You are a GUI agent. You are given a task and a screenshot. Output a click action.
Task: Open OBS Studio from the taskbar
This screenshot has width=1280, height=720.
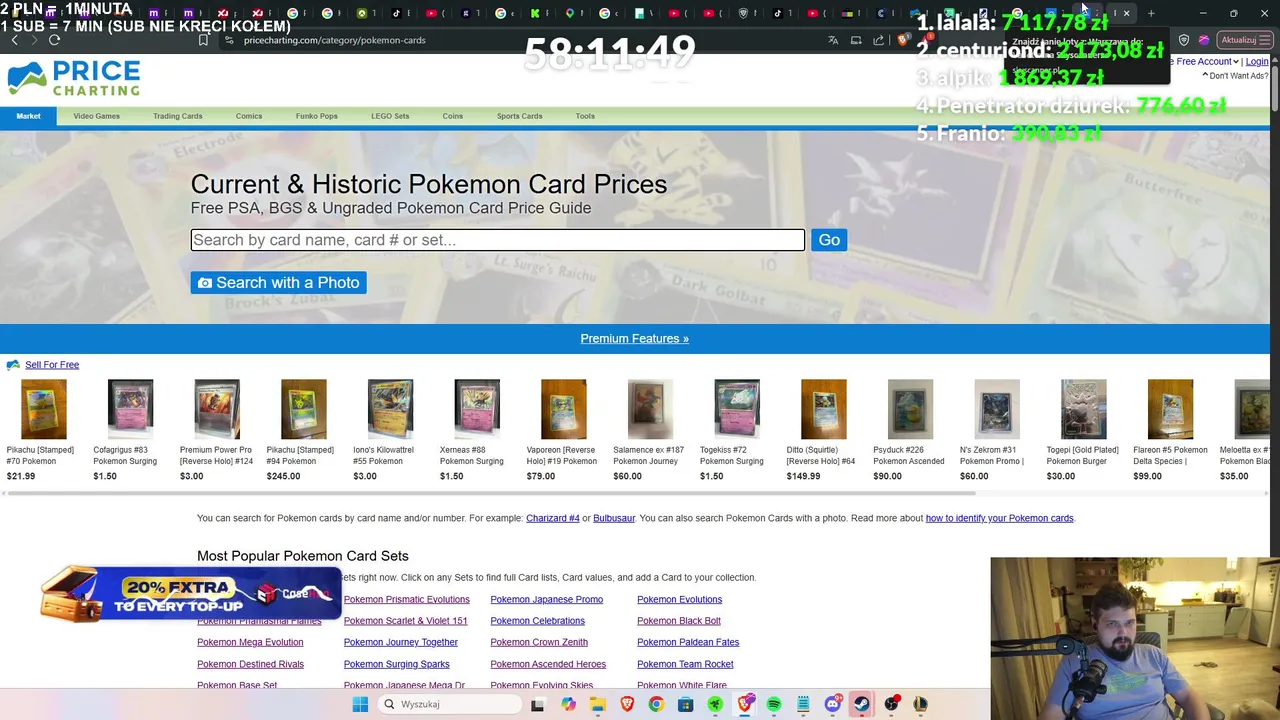(891, 704)
